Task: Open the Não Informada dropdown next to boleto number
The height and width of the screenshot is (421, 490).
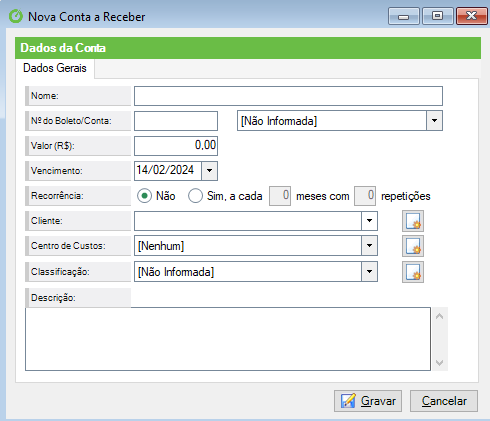Action: (434, 121)
